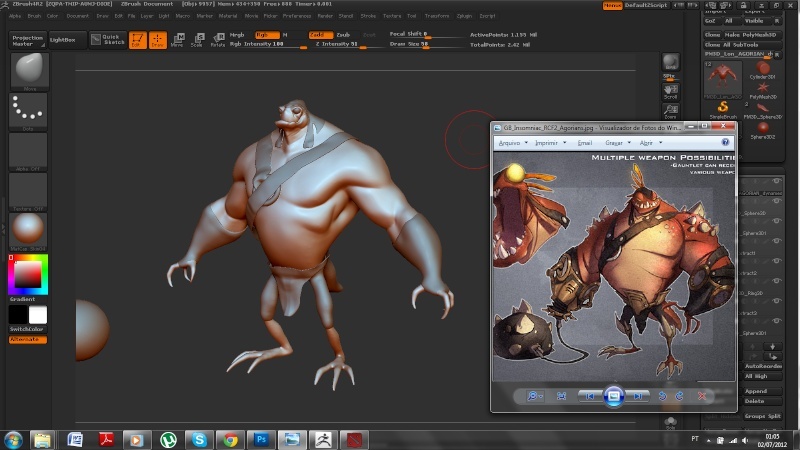Open the MatCap material sphere picker

[x=28, y=231]
